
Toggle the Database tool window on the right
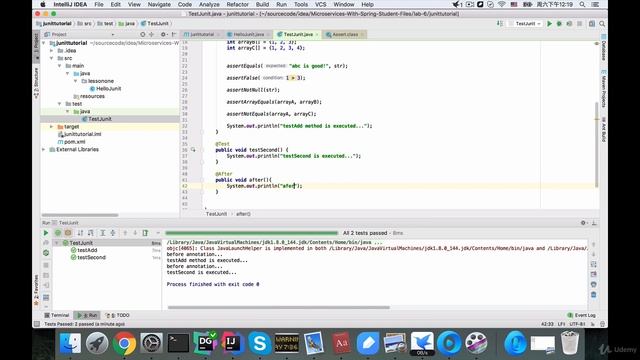[603, 48]
